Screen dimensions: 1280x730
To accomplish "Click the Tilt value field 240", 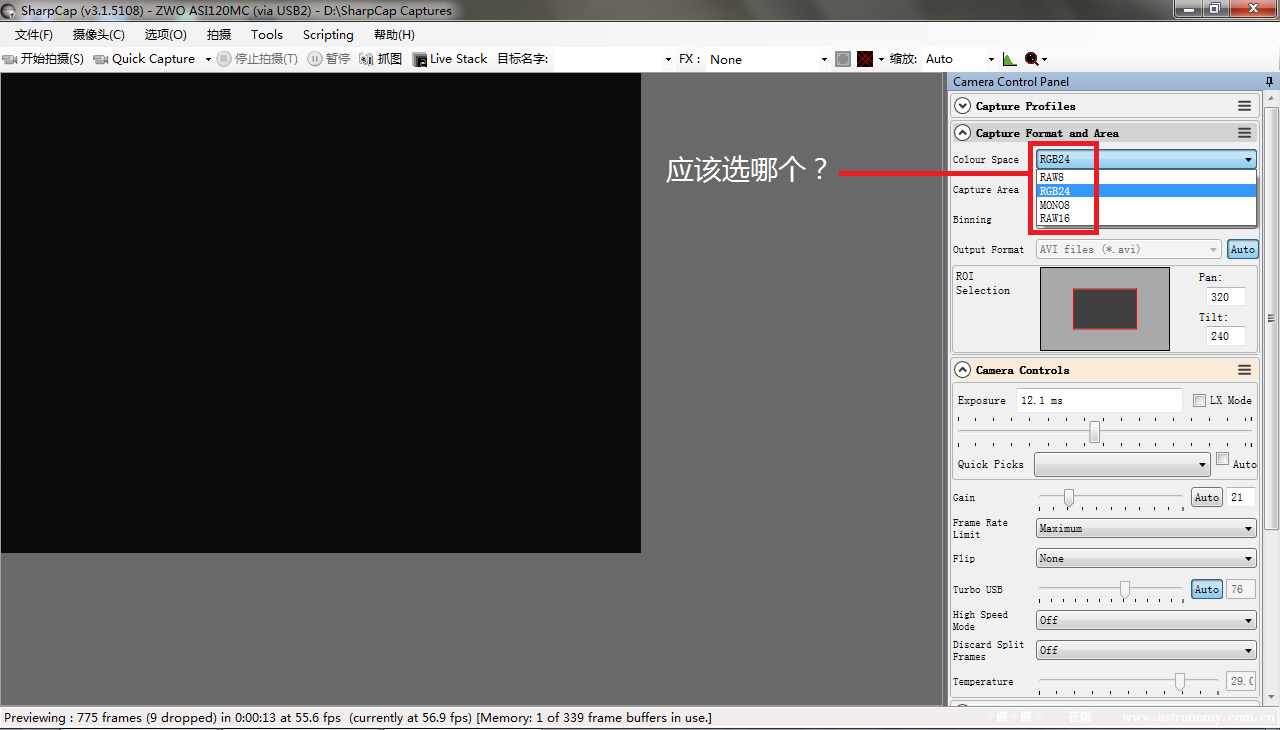I will click(x=1226, y=336).
